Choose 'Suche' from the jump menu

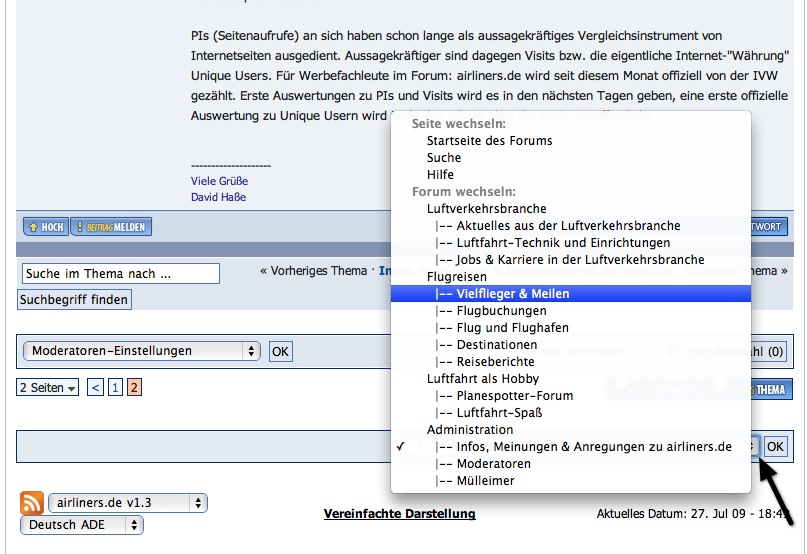point(571,158)
